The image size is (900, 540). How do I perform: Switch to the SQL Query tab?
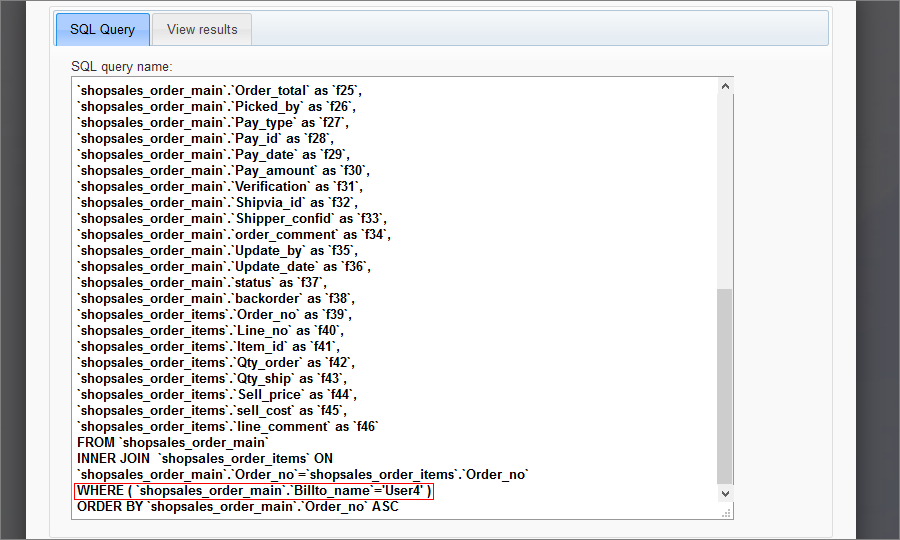(x=102, y=29)
